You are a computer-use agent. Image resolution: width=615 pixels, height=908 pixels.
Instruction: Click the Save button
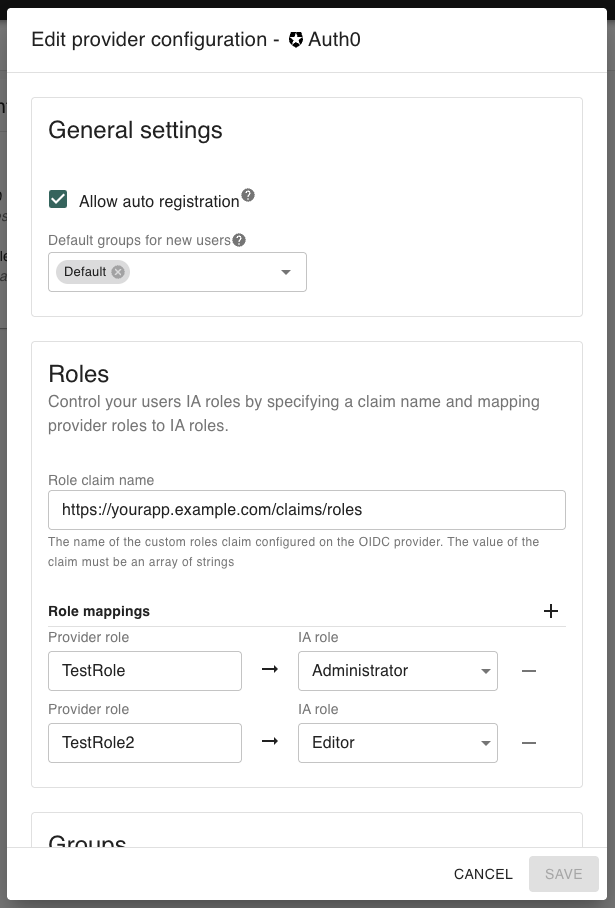563,874
